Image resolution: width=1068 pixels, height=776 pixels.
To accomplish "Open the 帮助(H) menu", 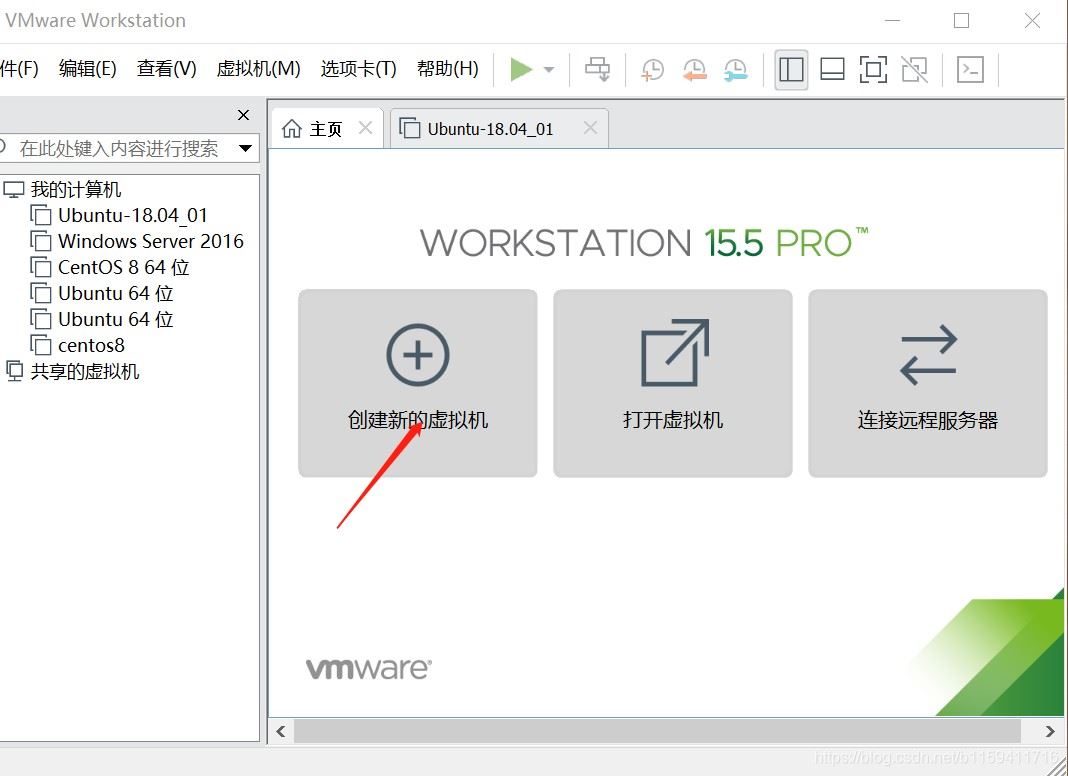I will tap(447, 69).
